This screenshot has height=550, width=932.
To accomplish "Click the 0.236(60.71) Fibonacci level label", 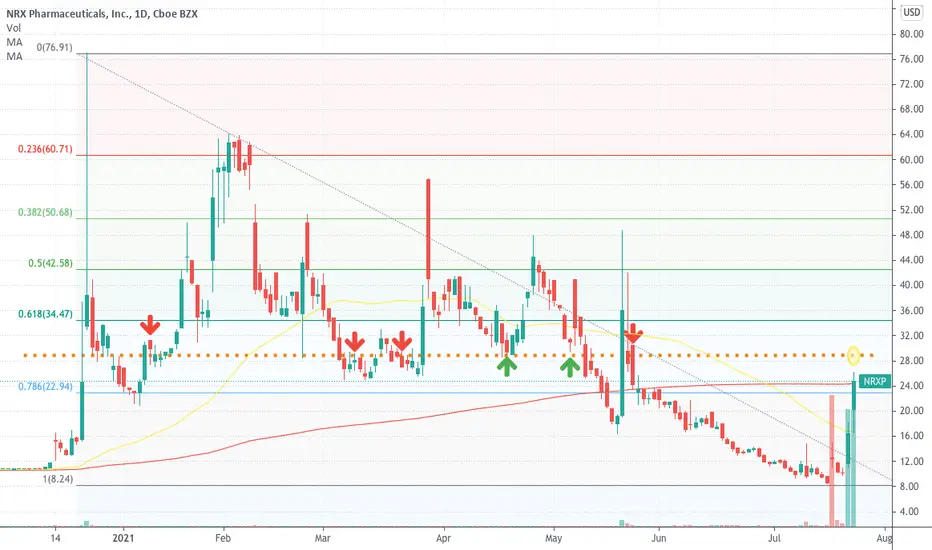I will 45,149.
